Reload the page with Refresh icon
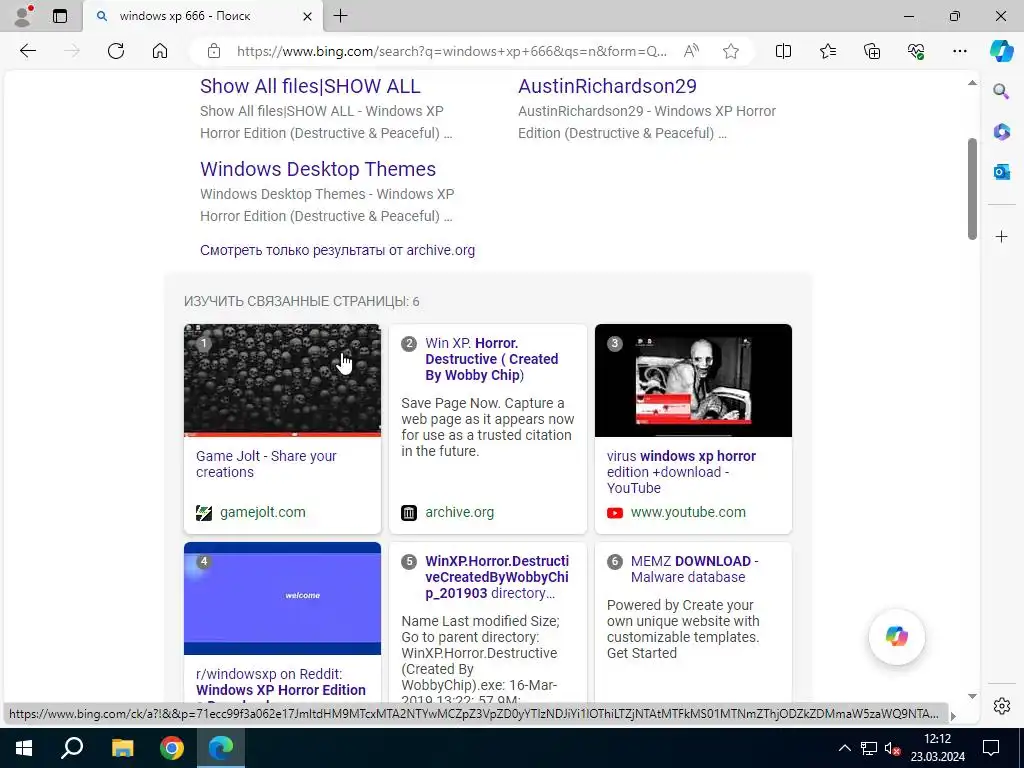The width and height of the screenshot is (1024, 768). point(116,51)
